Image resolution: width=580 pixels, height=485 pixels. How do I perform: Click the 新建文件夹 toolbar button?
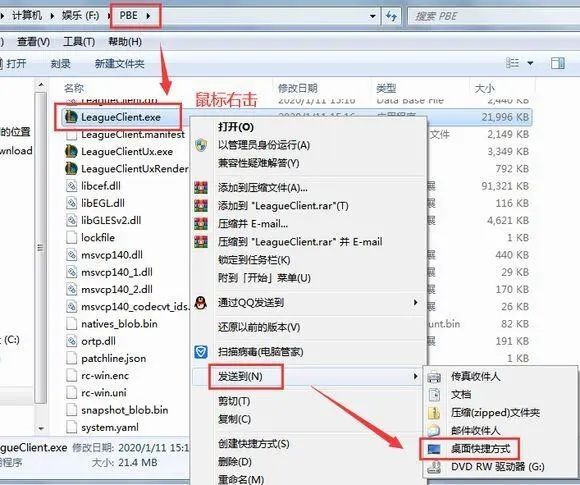(119, 64)
